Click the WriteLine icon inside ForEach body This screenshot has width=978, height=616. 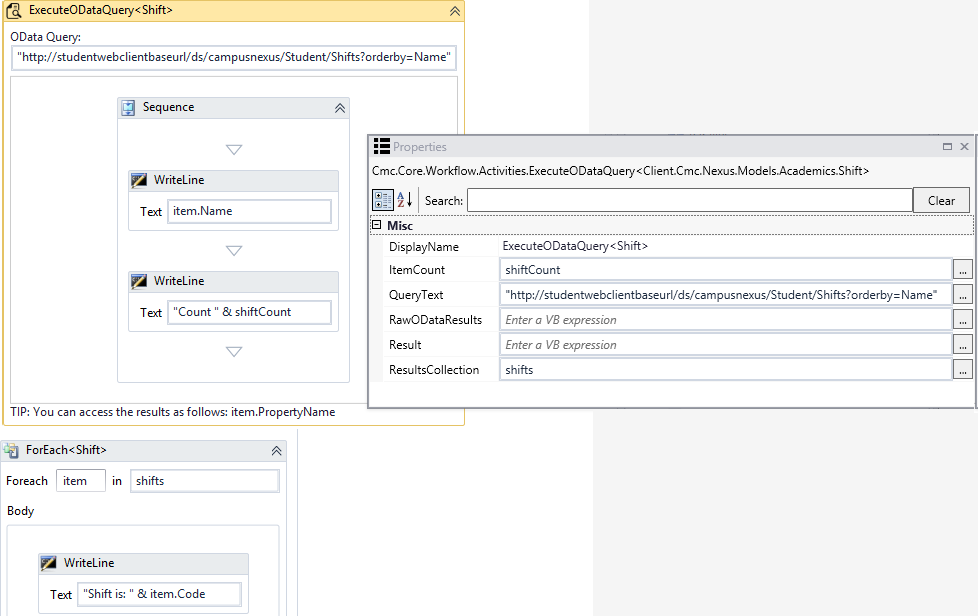point(49,564)
